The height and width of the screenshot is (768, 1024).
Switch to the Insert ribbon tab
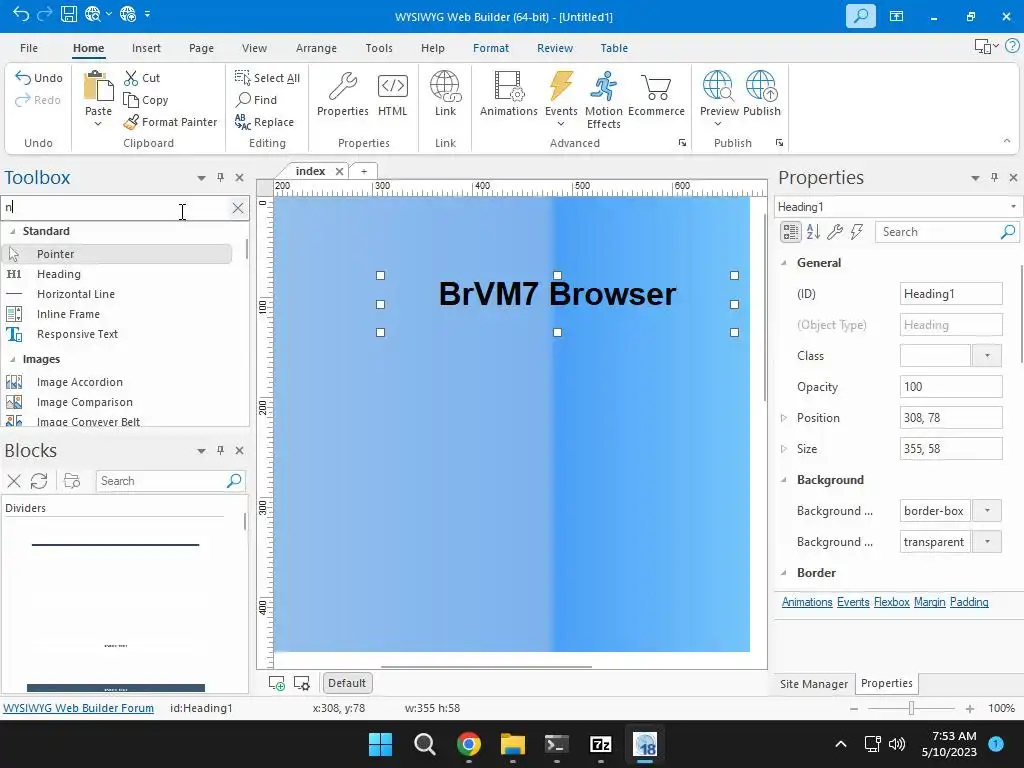click(x=146, y=48)
